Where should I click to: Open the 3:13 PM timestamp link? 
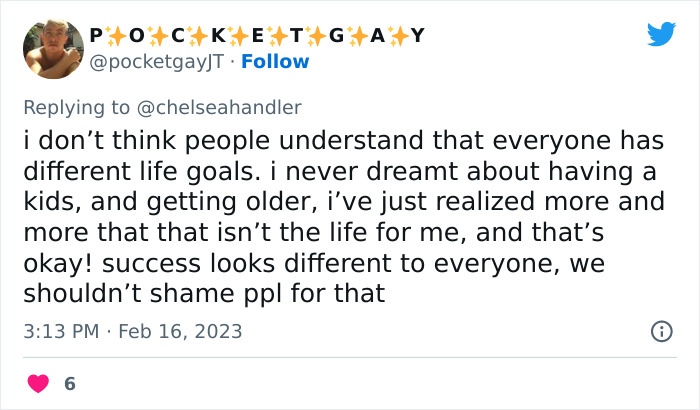[x=59, y=331]
